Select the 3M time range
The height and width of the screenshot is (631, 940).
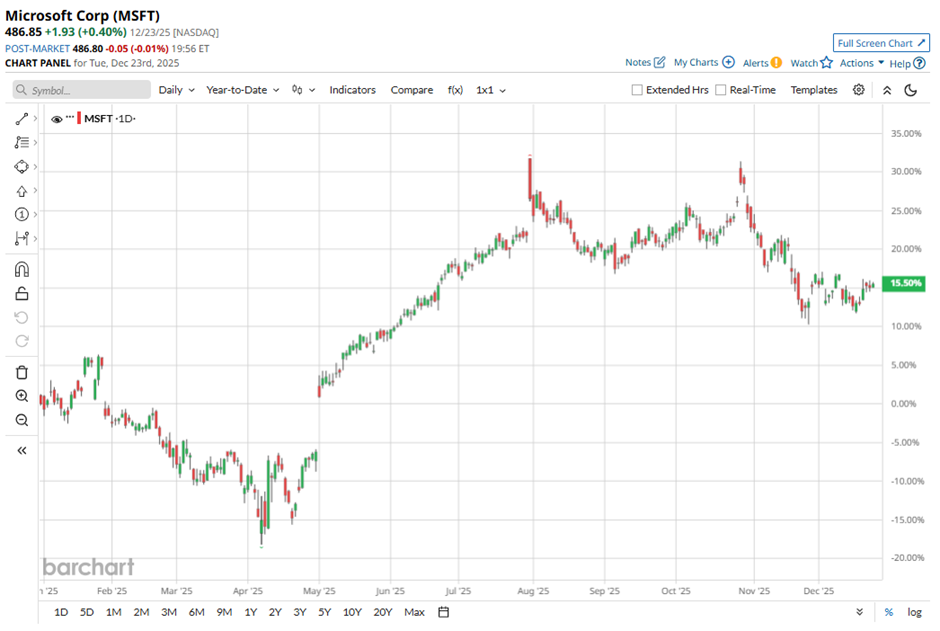click(168, 612)
